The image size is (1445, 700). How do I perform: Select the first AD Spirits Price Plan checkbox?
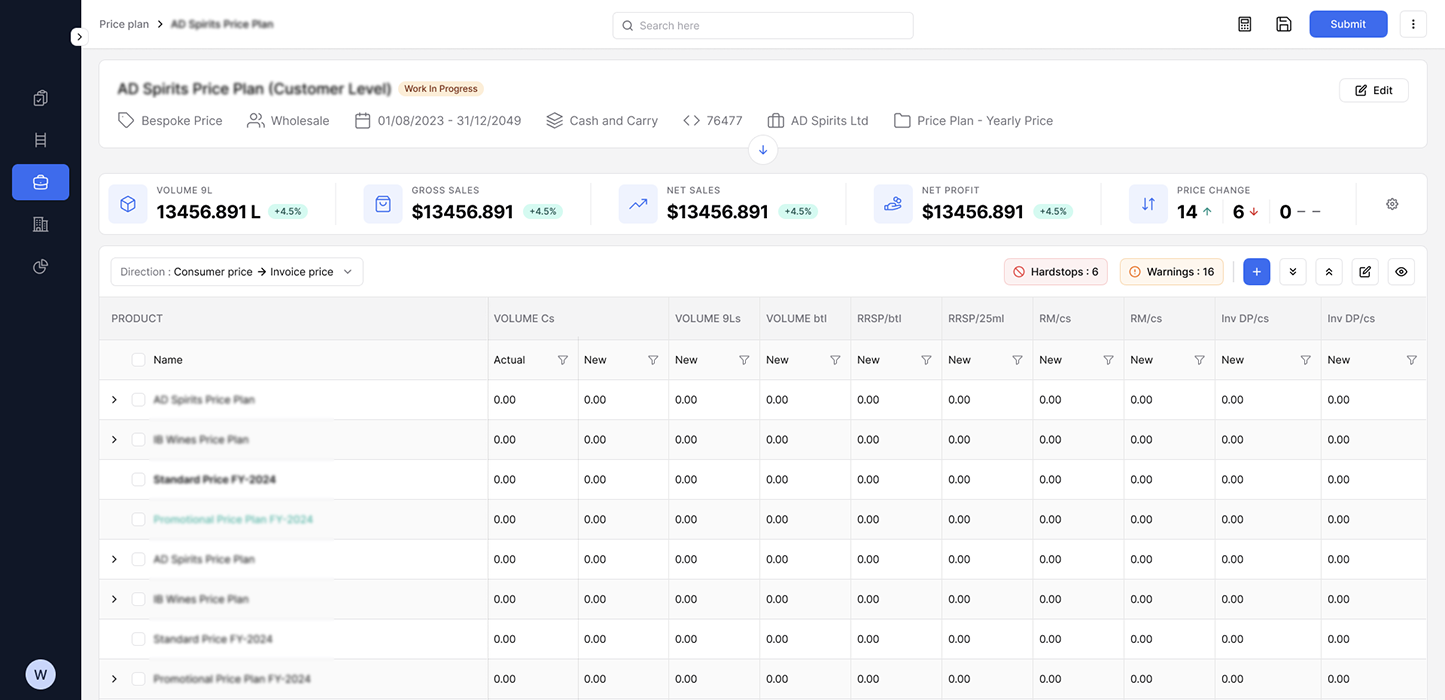(x=138, y=400)
